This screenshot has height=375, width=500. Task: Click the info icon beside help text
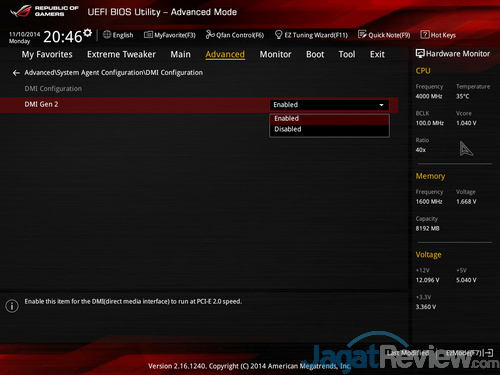(x=12, y=306)
